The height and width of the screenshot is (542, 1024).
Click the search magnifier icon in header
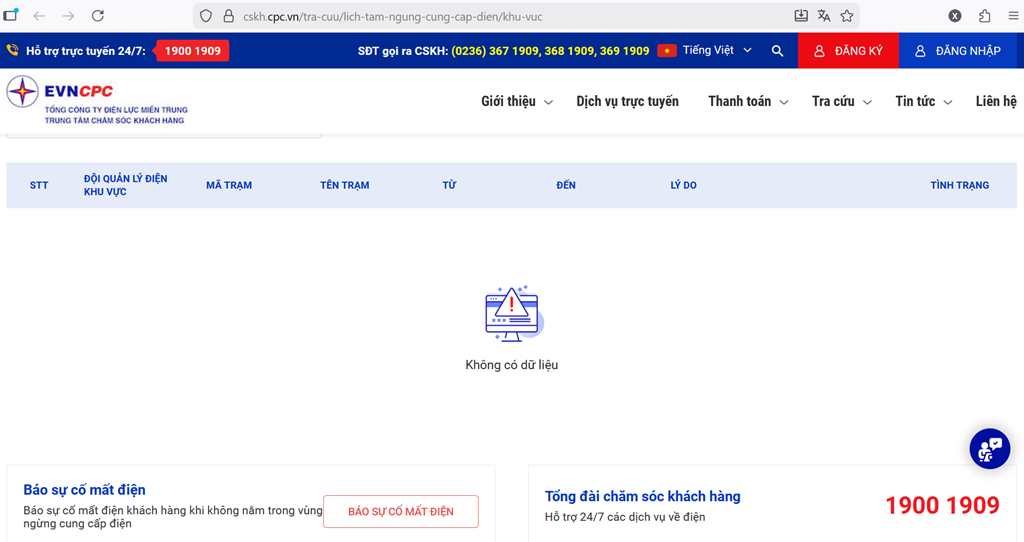coord(777,51)
